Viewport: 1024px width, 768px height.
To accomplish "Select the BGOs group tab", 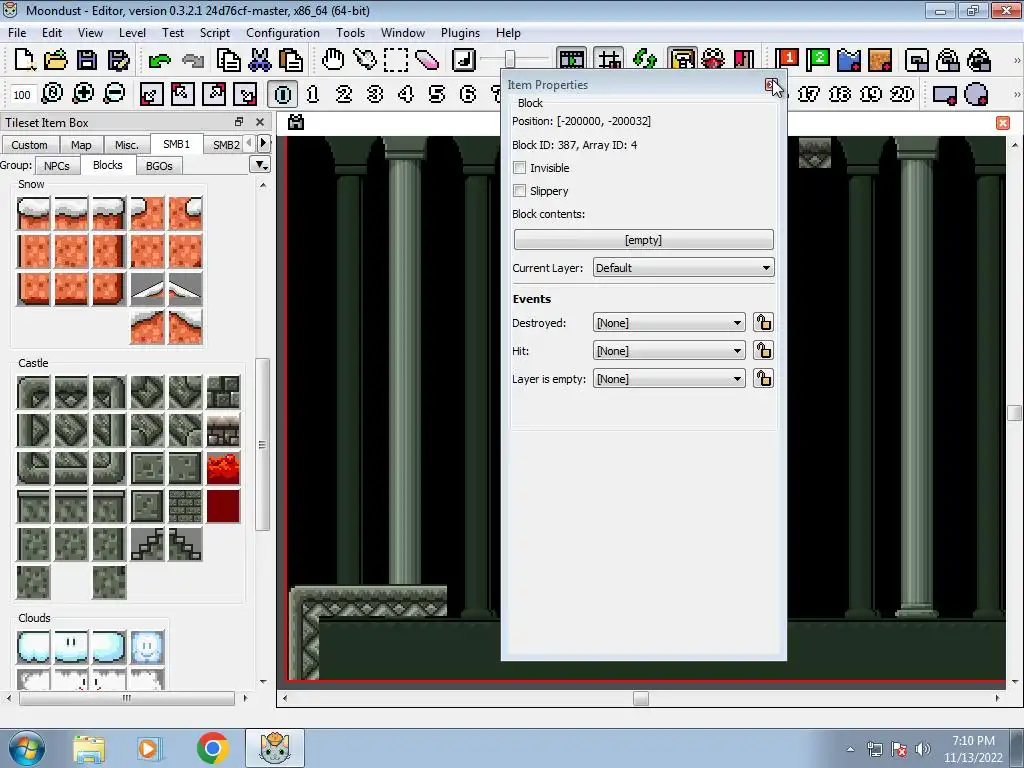I will pos(159,166).
